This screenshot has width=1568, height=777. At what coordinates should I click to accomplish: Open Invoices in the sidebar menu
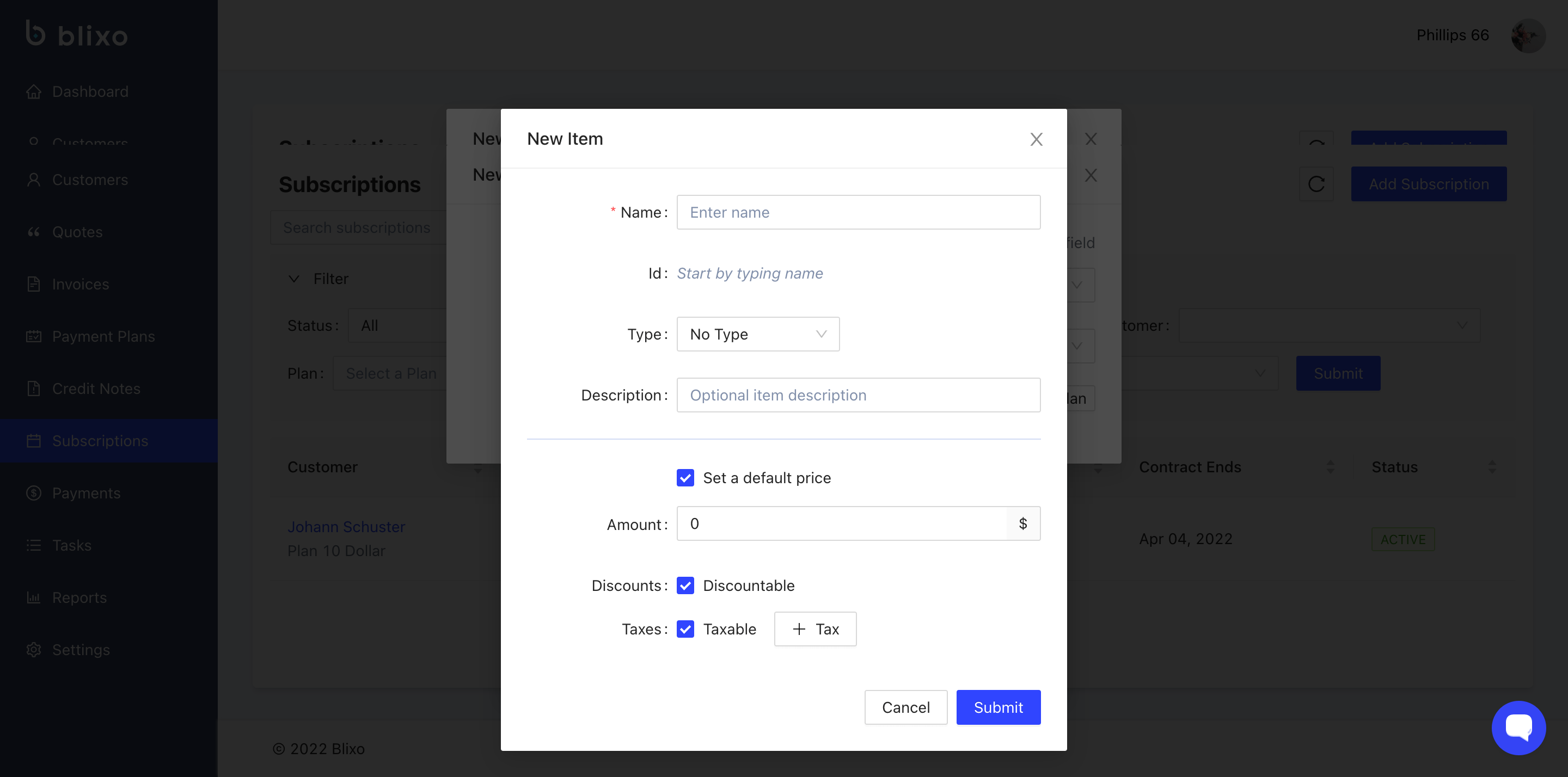click(81, 284)
